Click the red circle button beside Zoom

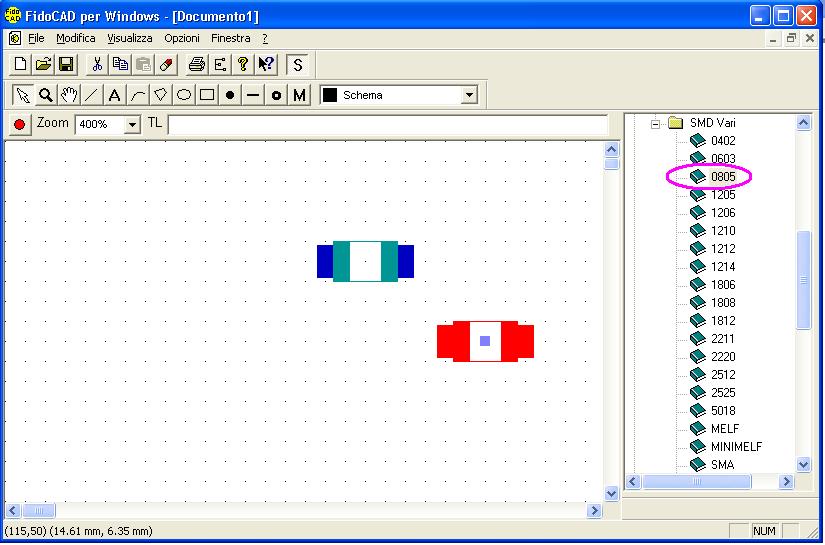[x=19, y=125]
